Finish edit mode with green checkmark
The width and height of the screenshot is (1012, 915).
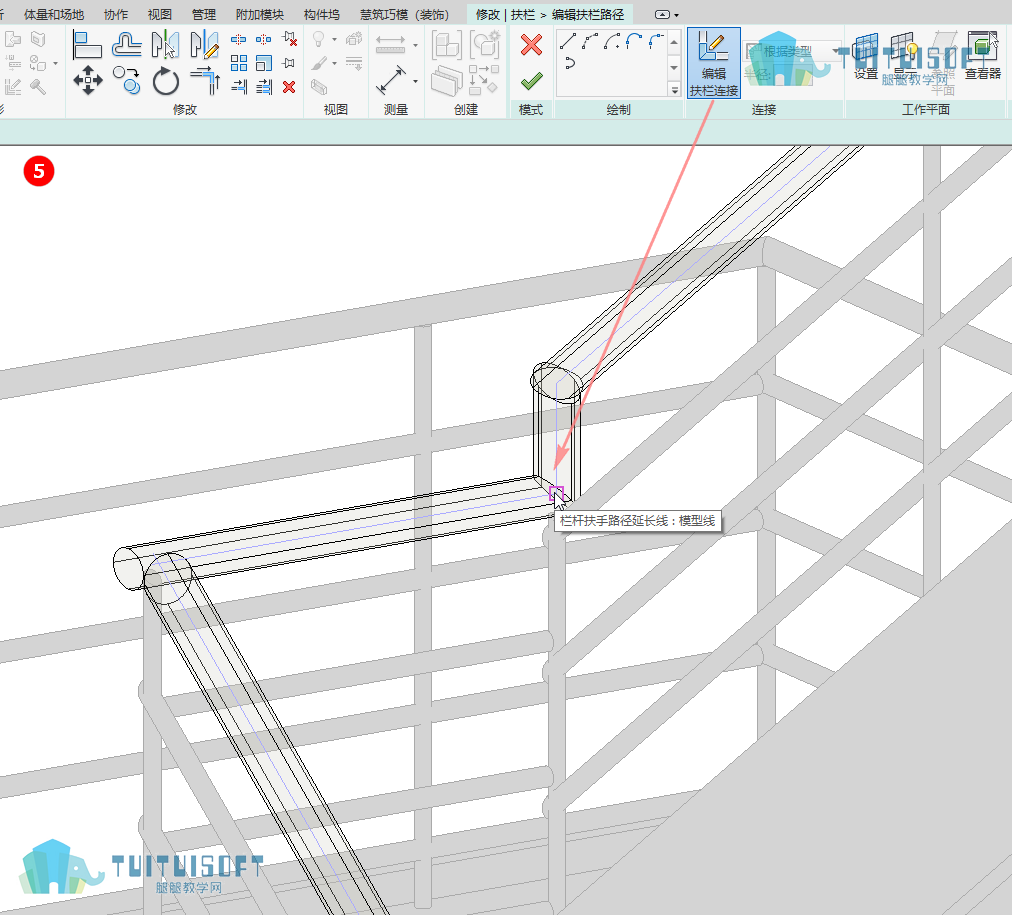[531, 81]
